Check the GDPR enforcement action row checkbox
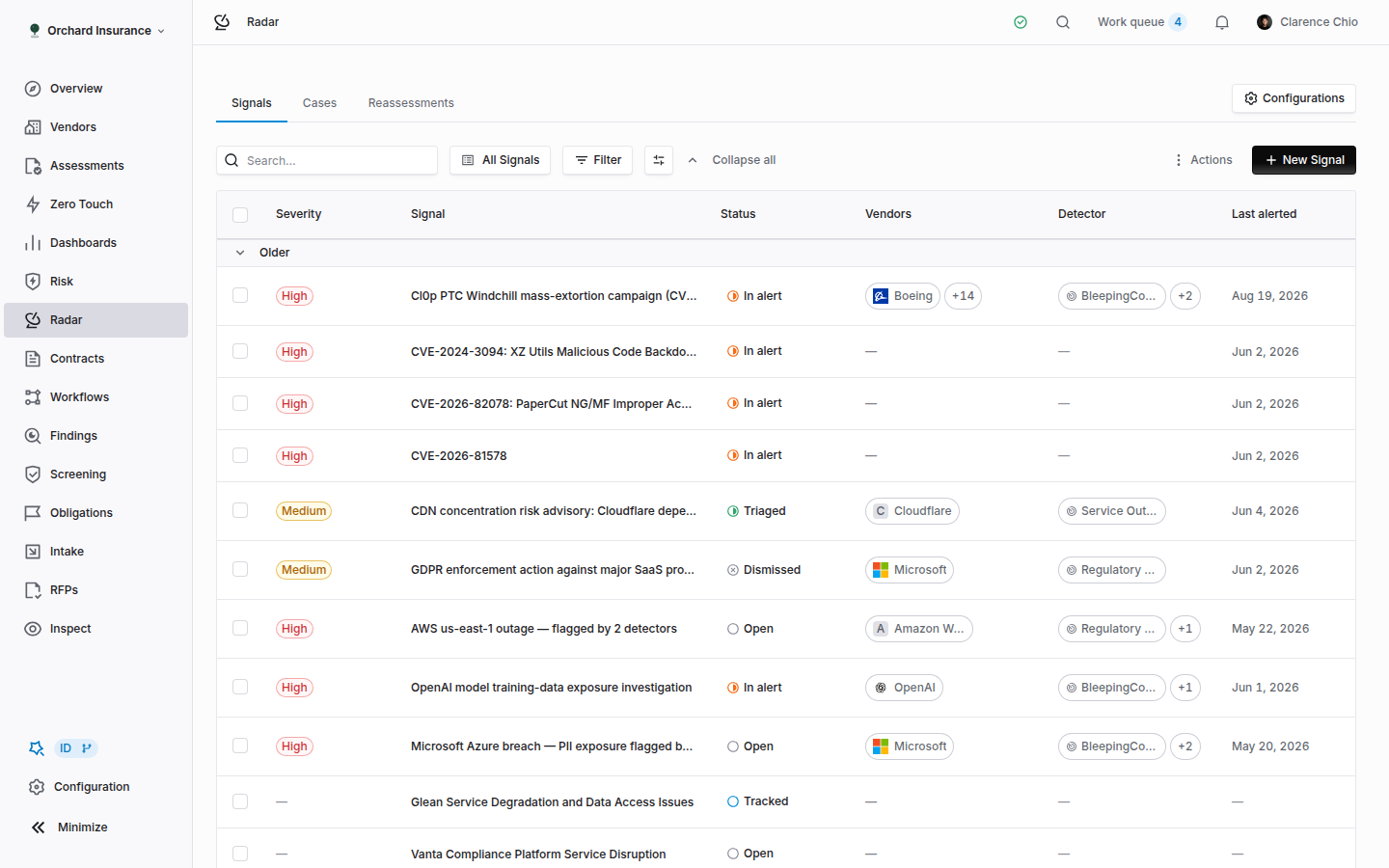 (x=240, y=569)
